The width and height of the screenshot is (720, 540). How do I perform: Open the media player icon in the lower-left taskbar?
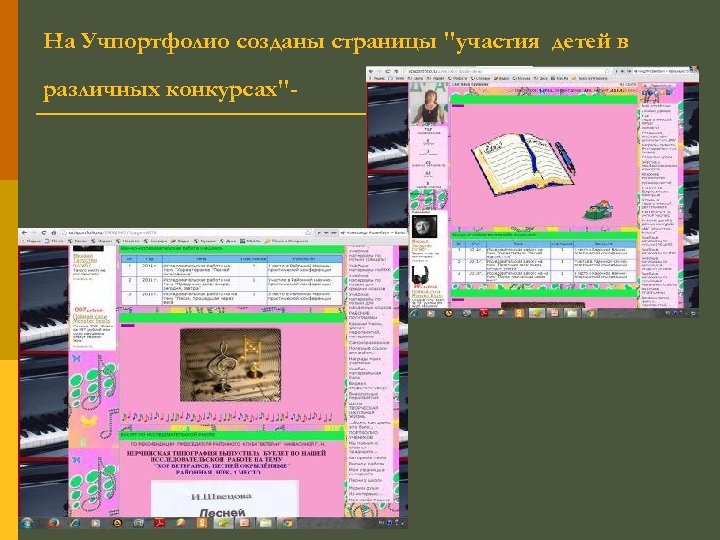[x=96, y=523]
